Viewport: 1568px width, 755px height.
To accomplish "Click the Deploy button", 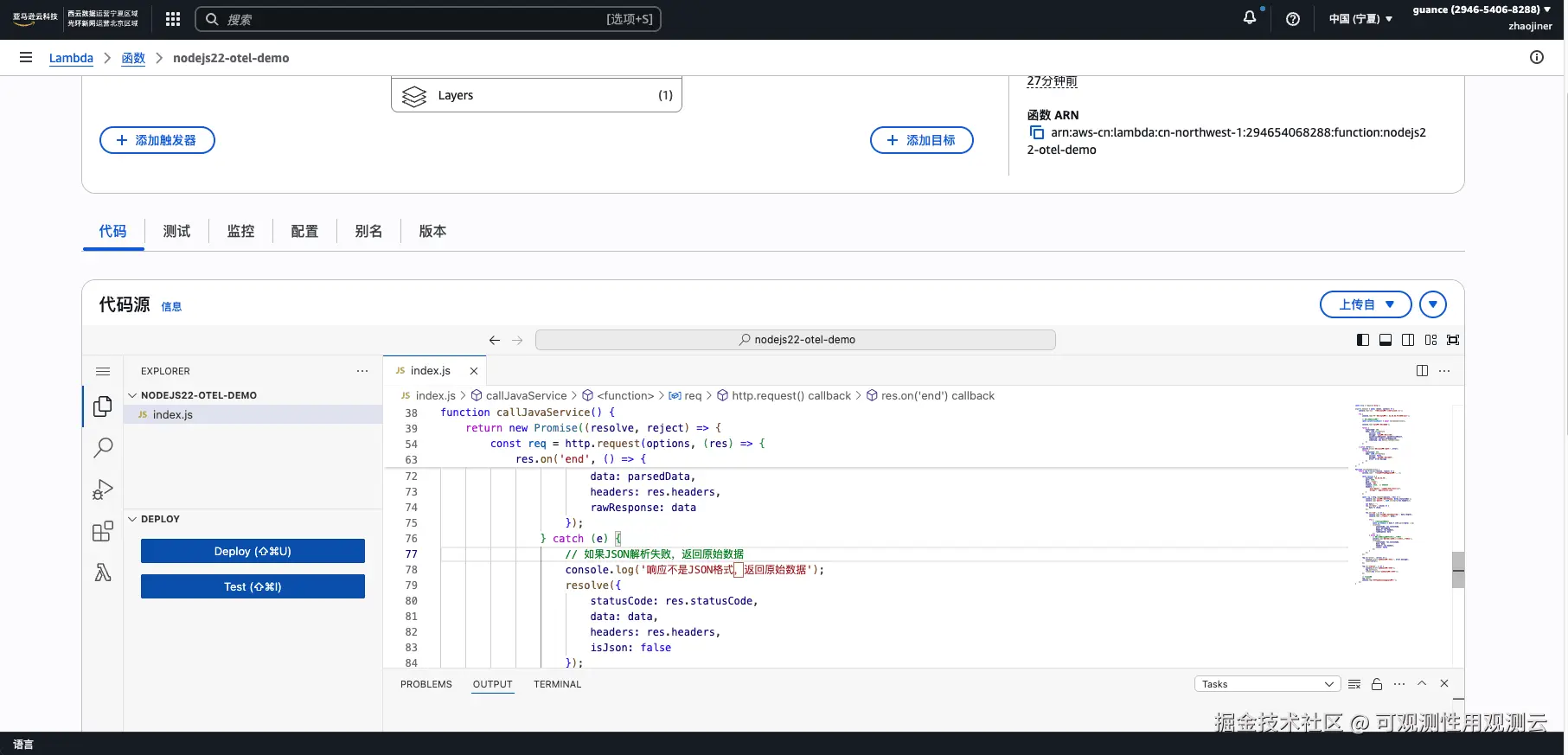I will (253, 551).
